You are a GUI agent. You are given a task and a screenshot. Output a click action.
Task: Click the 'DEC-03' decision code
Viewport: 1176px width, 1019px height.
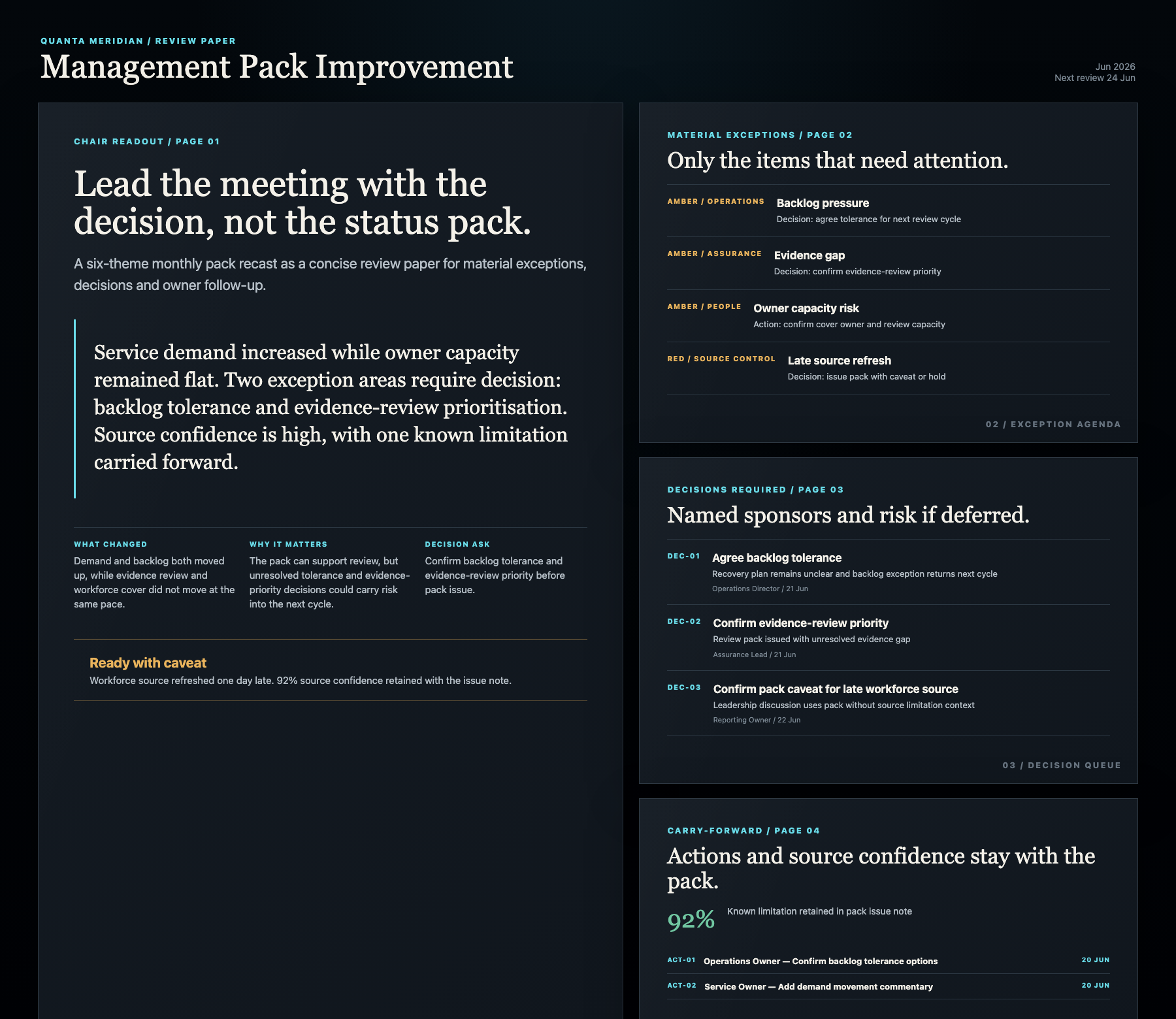tap(684, 687)
